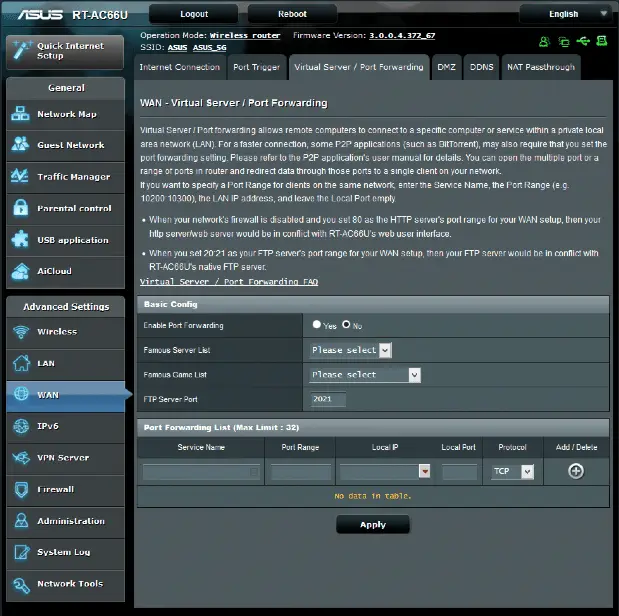
Task: Open the English language dropdown
Action: [x=568, y=14]
